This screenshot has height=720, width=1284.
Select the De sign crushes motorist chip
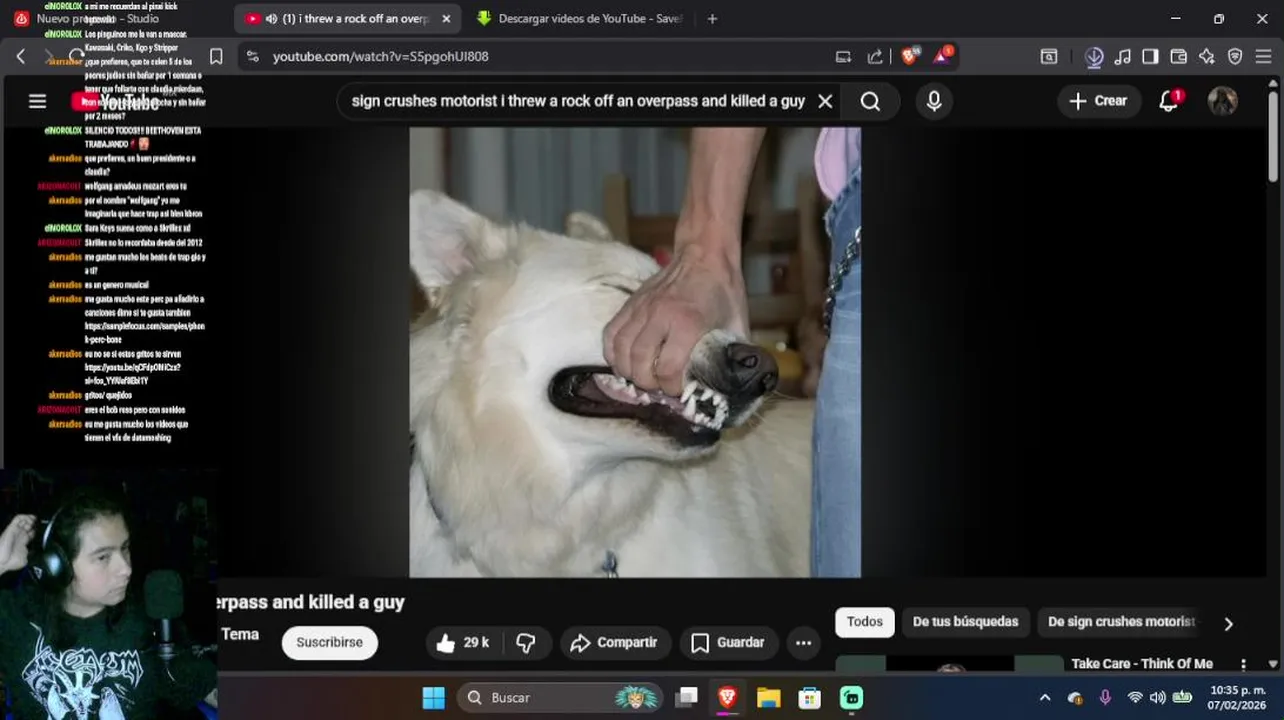1121,622
